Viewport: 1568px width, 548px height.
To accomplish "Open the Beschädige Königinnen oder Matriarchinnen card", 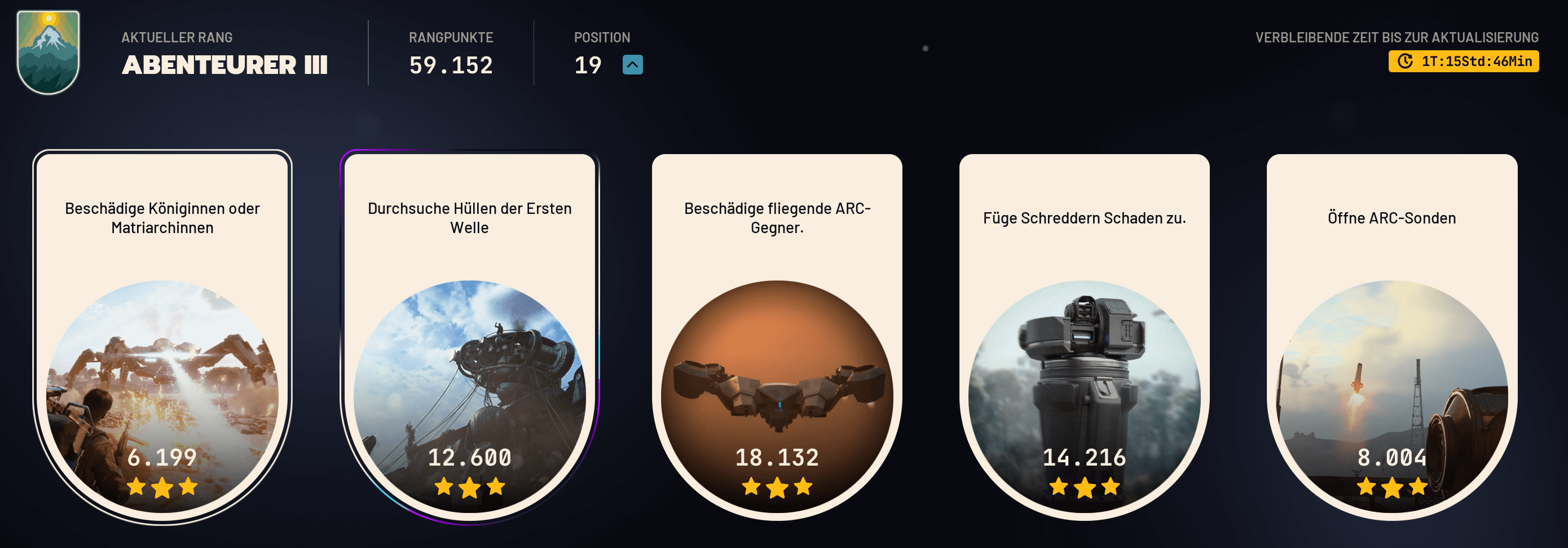I will click(162, 337).
